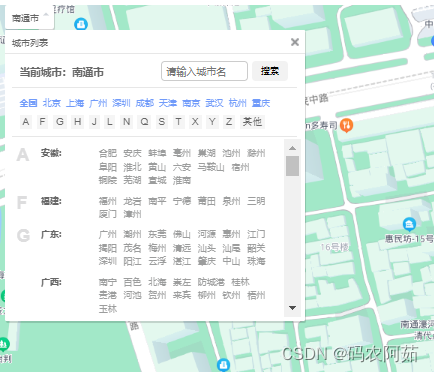Pick 马鞍山 under 安徽
This screenshot has width=434, height=372.
pyautogui.click(x=211, y=167)
